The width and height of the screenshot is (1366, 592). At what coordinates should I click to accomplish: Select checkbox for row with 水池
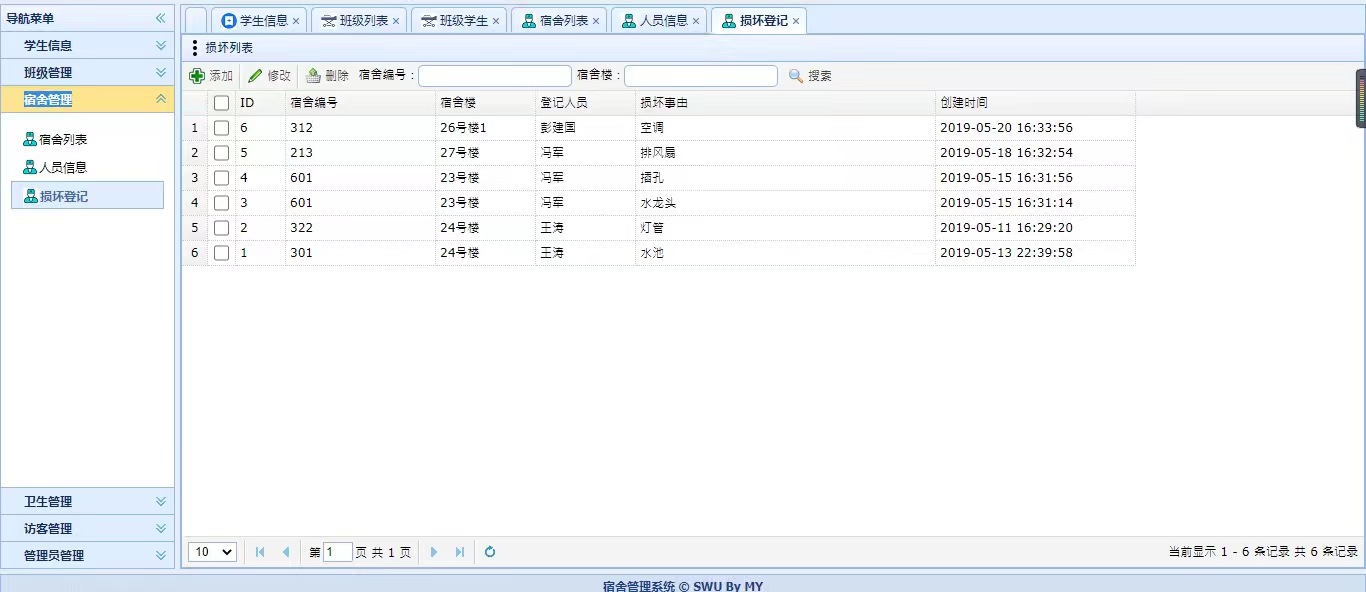pyautogui.click(x=221, y=253)
